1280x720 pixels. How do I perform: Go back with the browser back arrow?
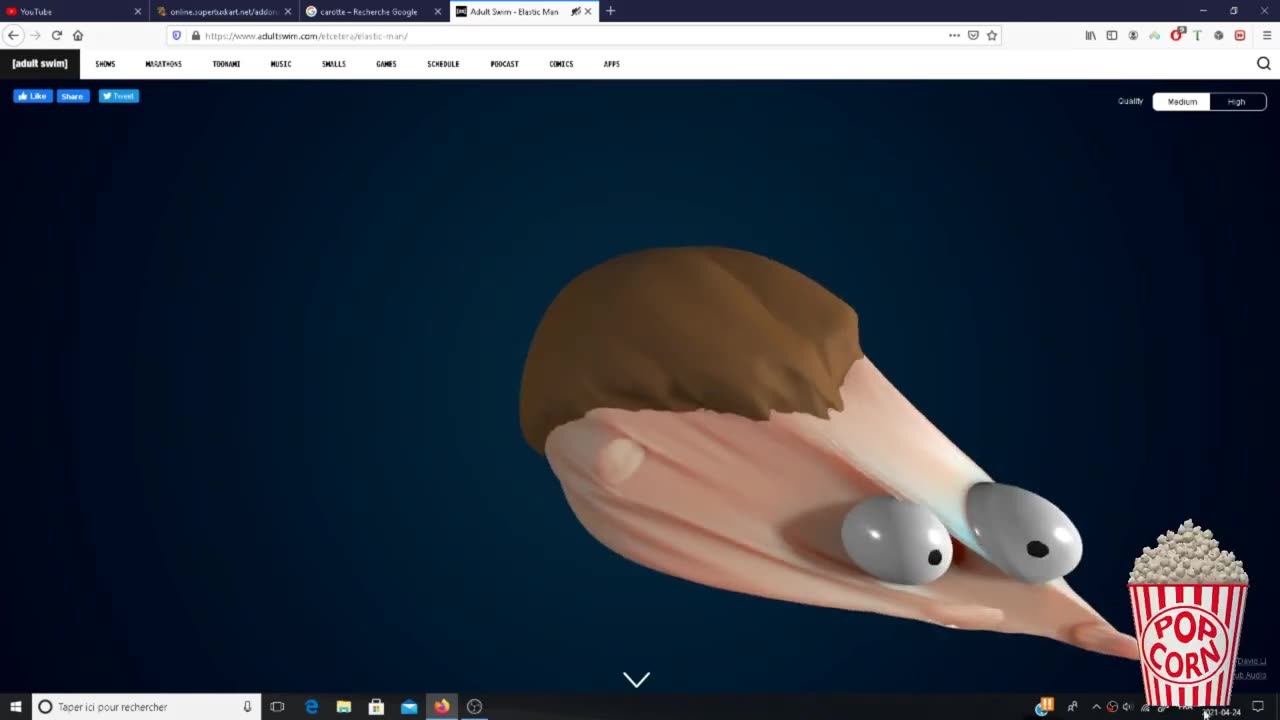click(x=13, y=35)
